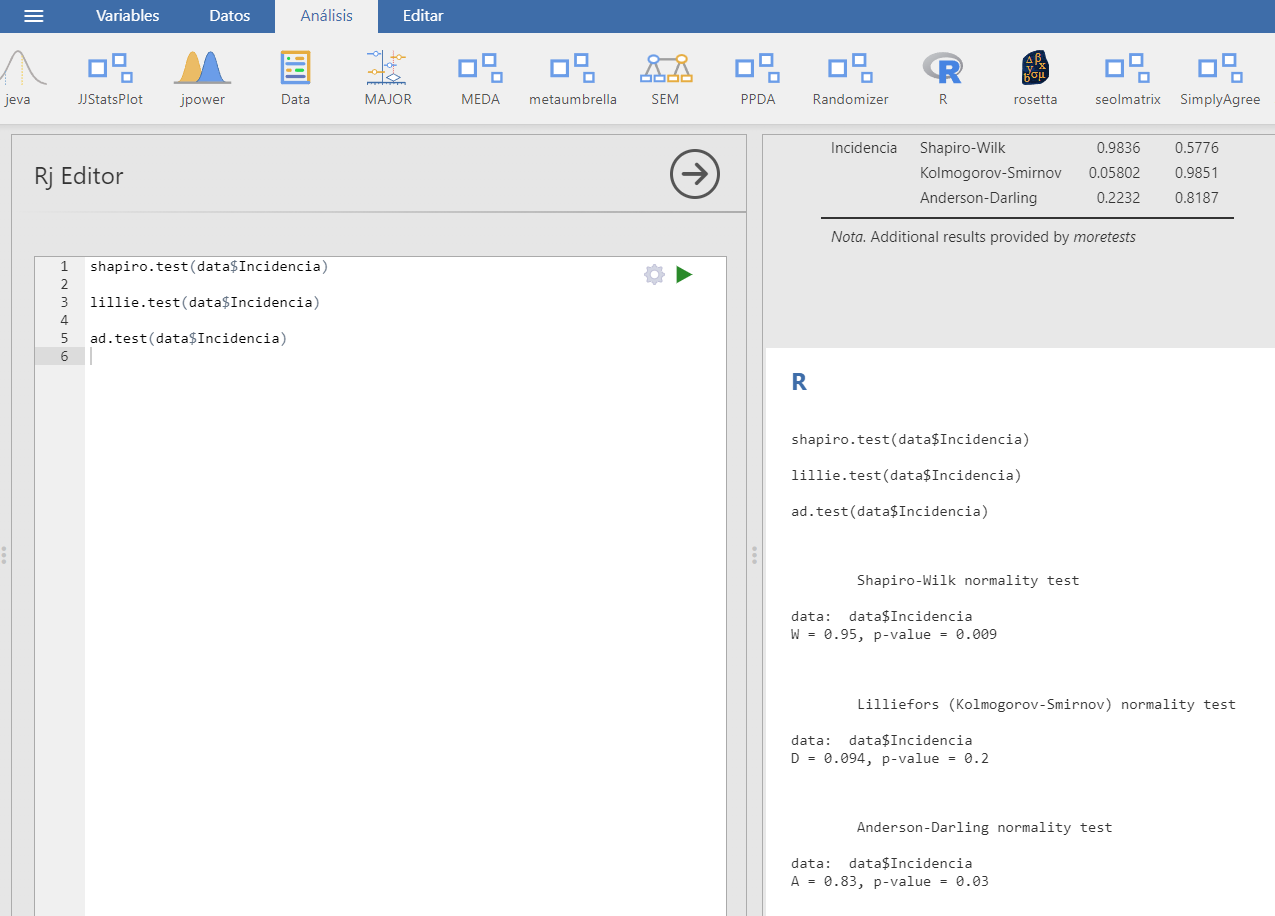
Task: Click the panel divider handle between editor and results
Action: point(754,555)
